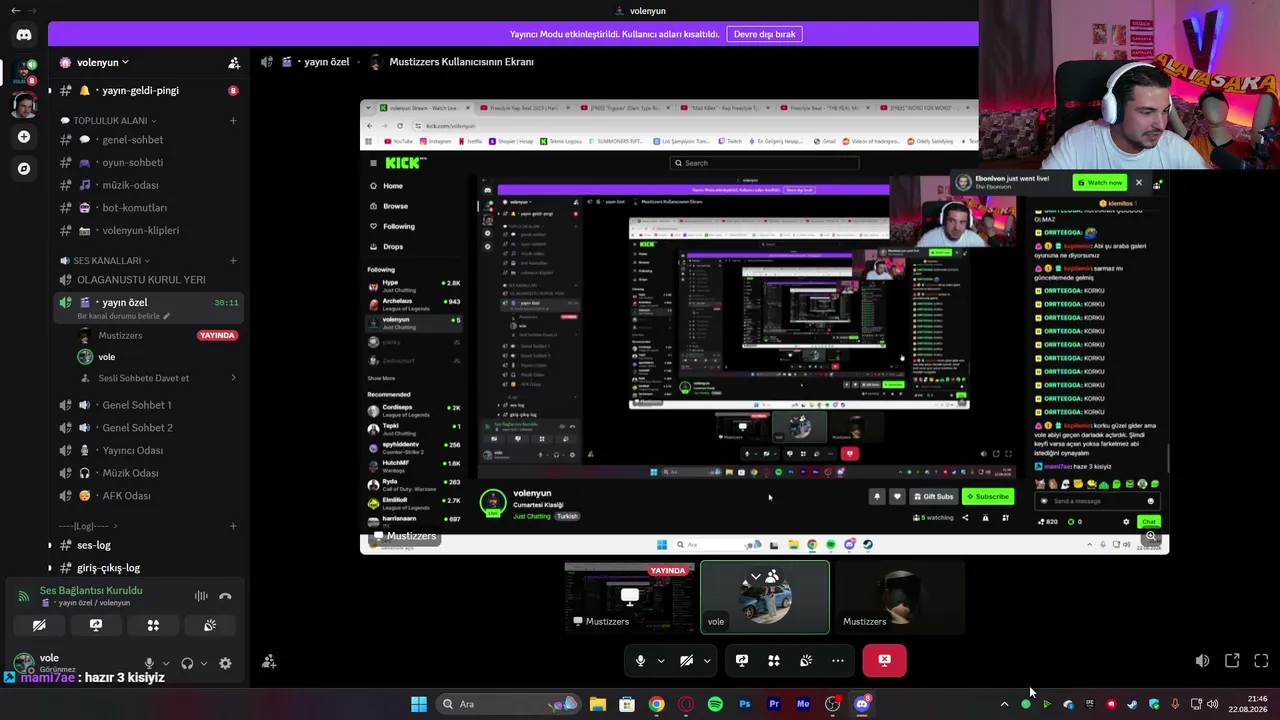The width and height of the screenshot is (1280, 720).
Task: Open Discover servers compass icon
Action: tap(24, 169)
